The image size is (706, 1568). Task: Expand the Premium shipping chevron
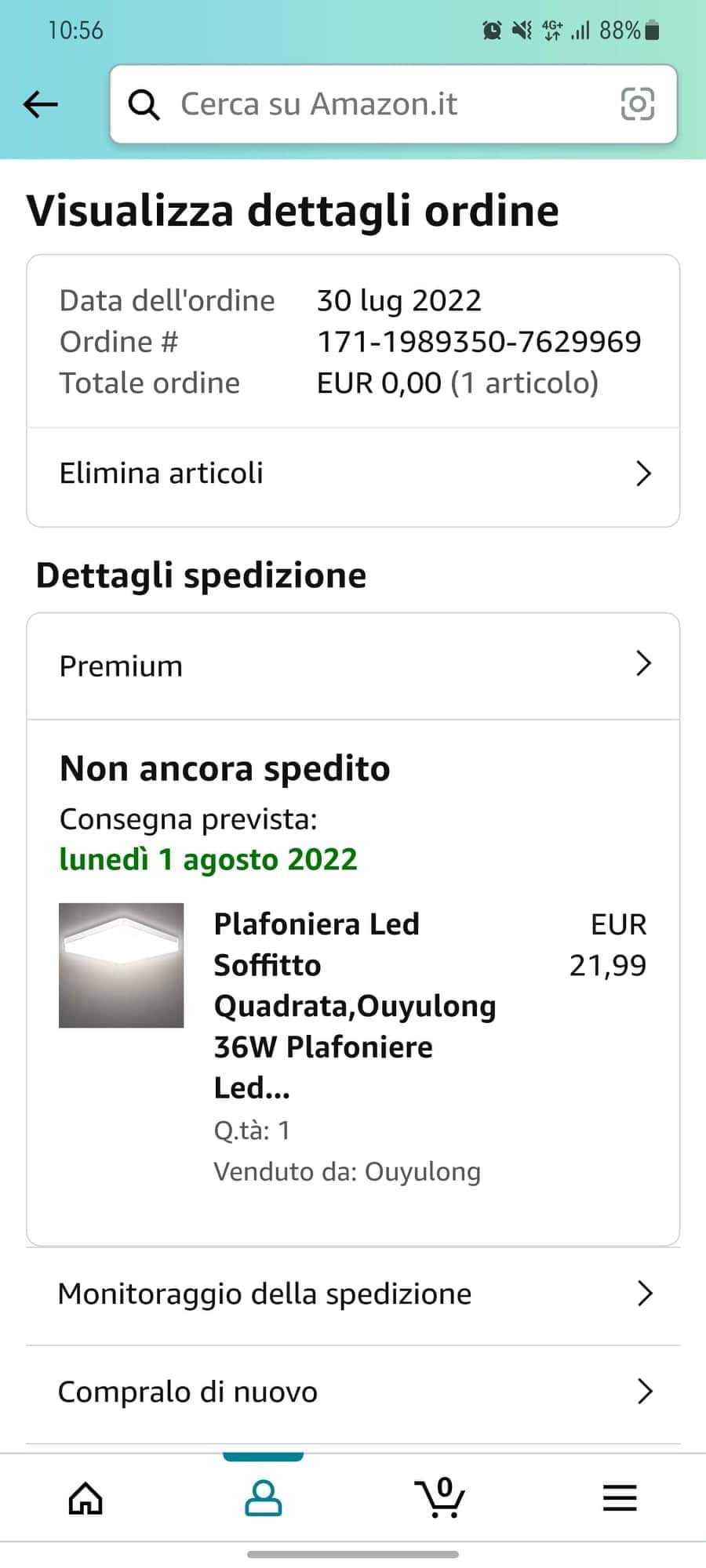(x=643, y=664)
